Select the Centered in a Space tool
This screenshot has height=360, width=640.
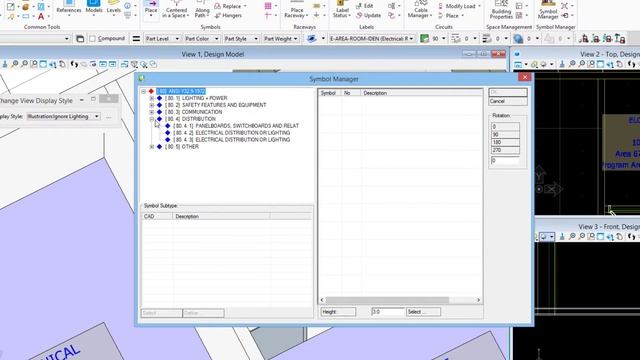[x=176, y=10]
